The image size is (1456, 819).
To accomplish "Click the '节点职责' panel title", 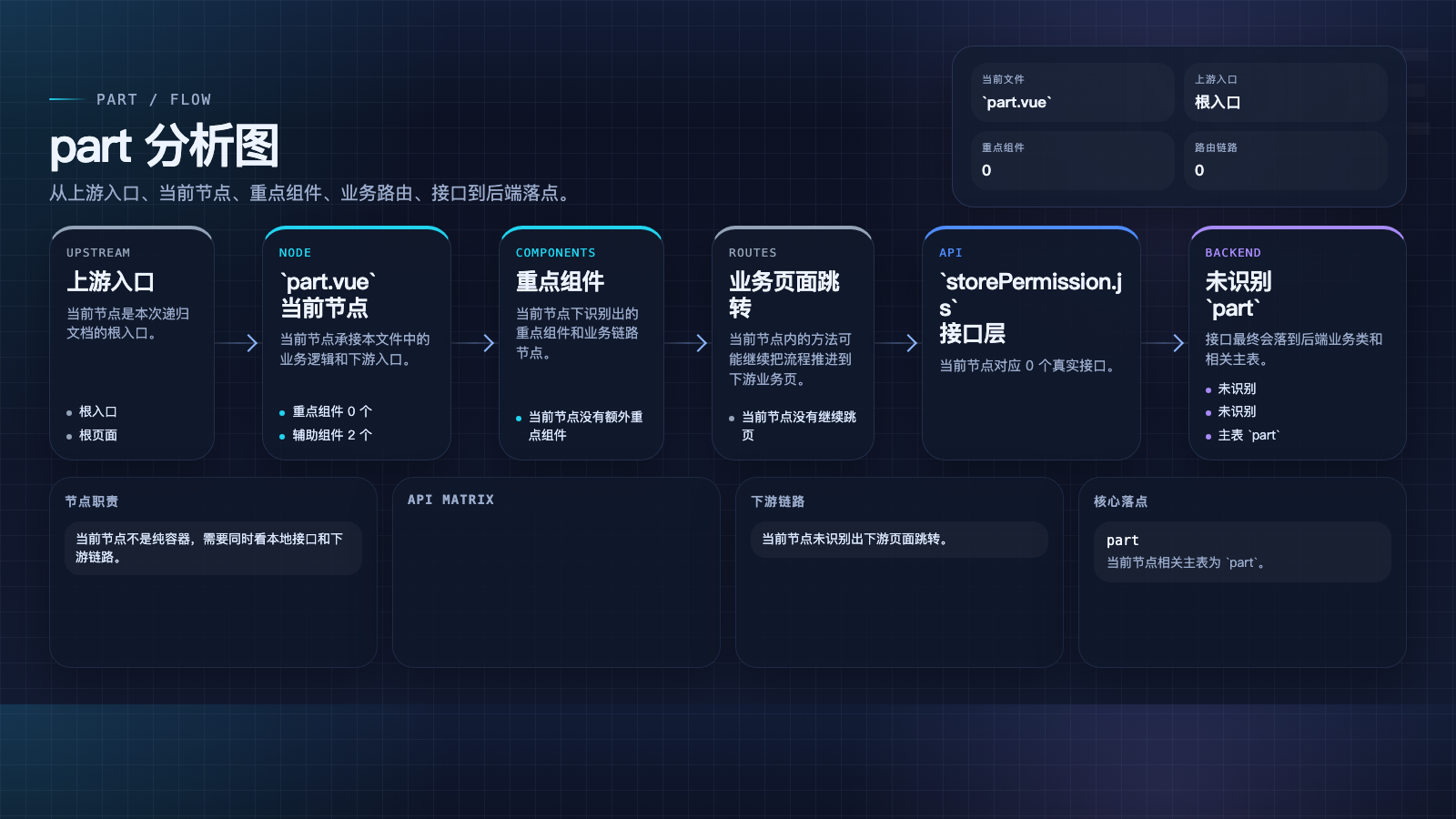I will tap(91, 501).
